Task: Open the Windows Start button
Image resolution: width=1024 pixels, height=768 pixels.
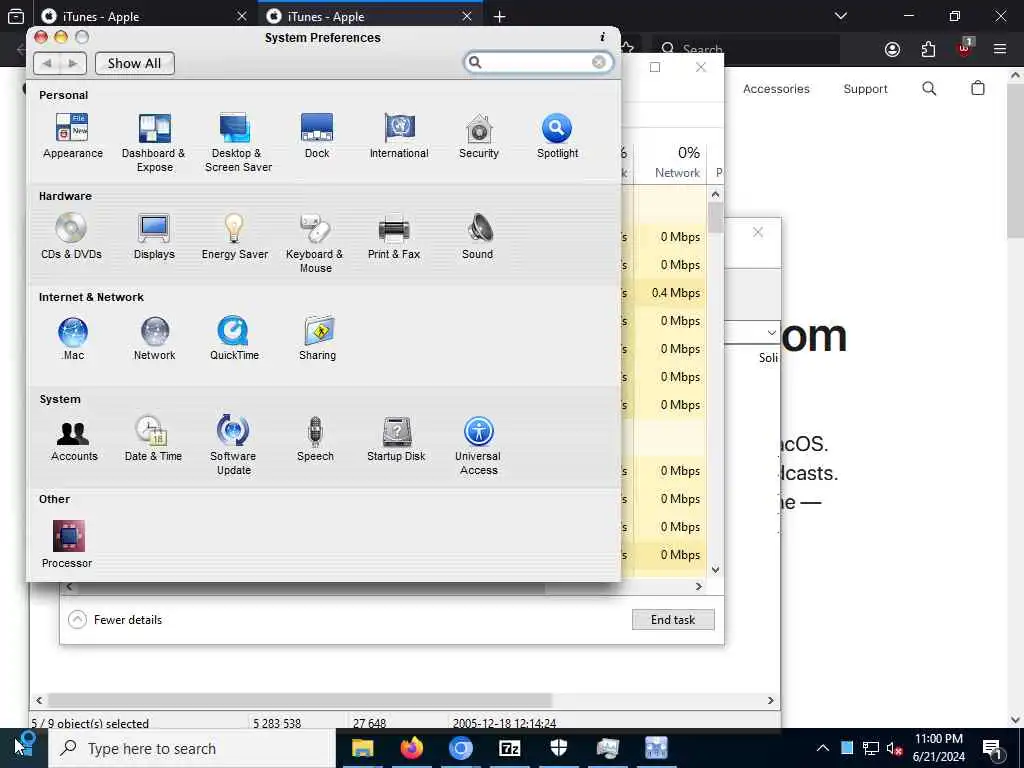Action: (x=24, y=748)
